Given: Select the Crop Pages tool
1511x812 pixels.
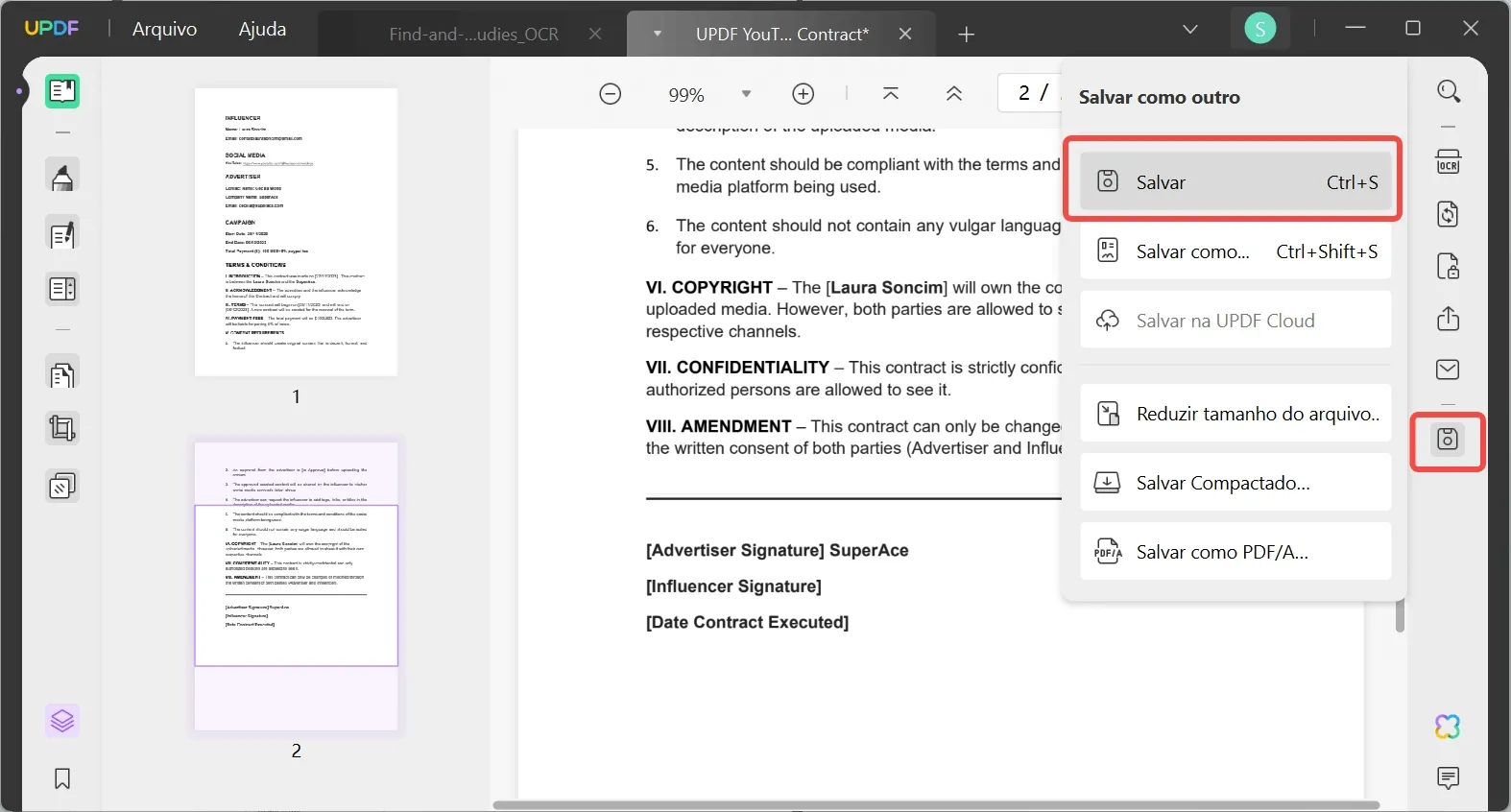Looking at the screenshot, I should (x=62, y=428).
